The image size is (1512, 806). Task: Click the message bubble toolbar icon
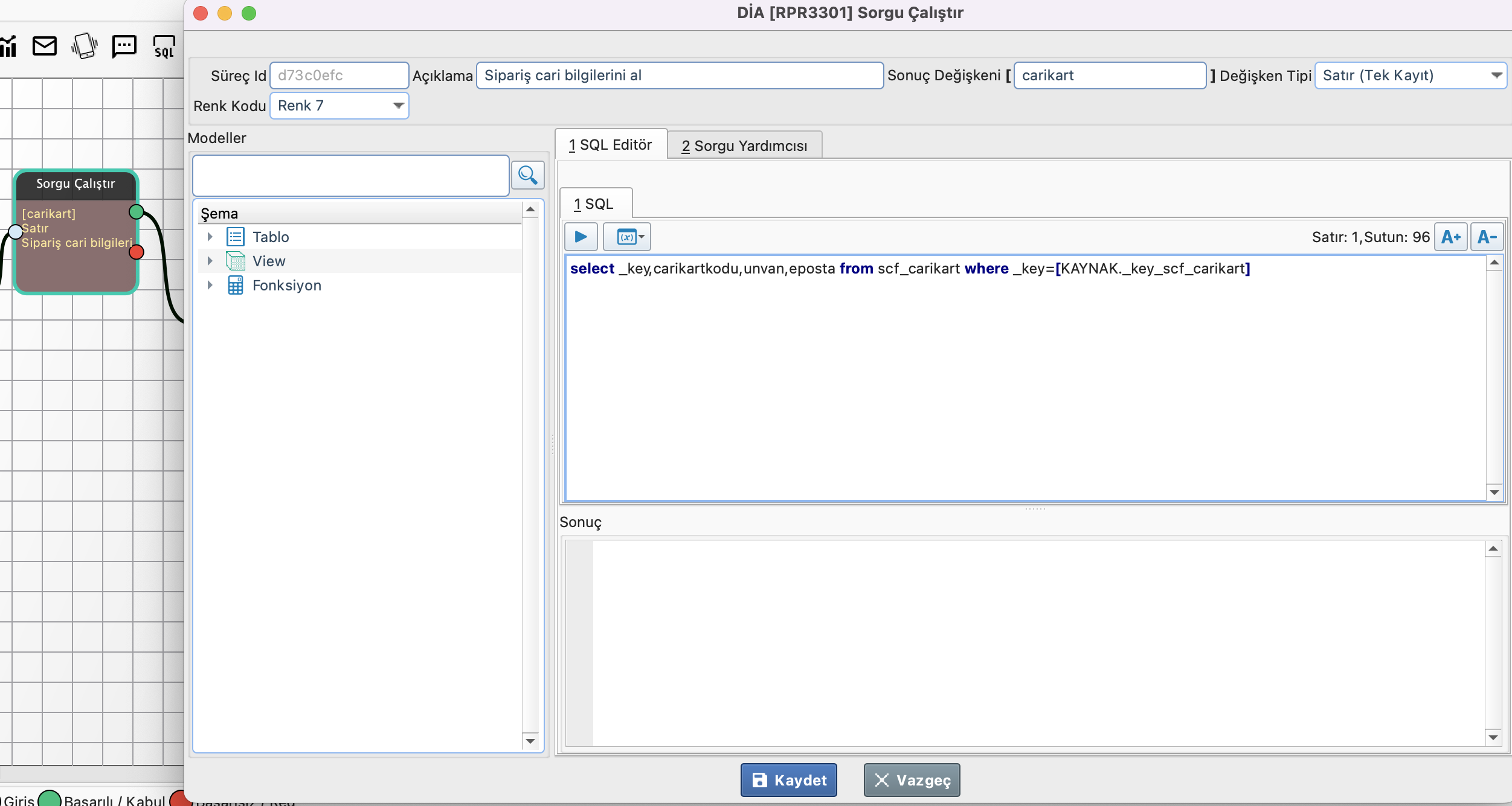124,46
